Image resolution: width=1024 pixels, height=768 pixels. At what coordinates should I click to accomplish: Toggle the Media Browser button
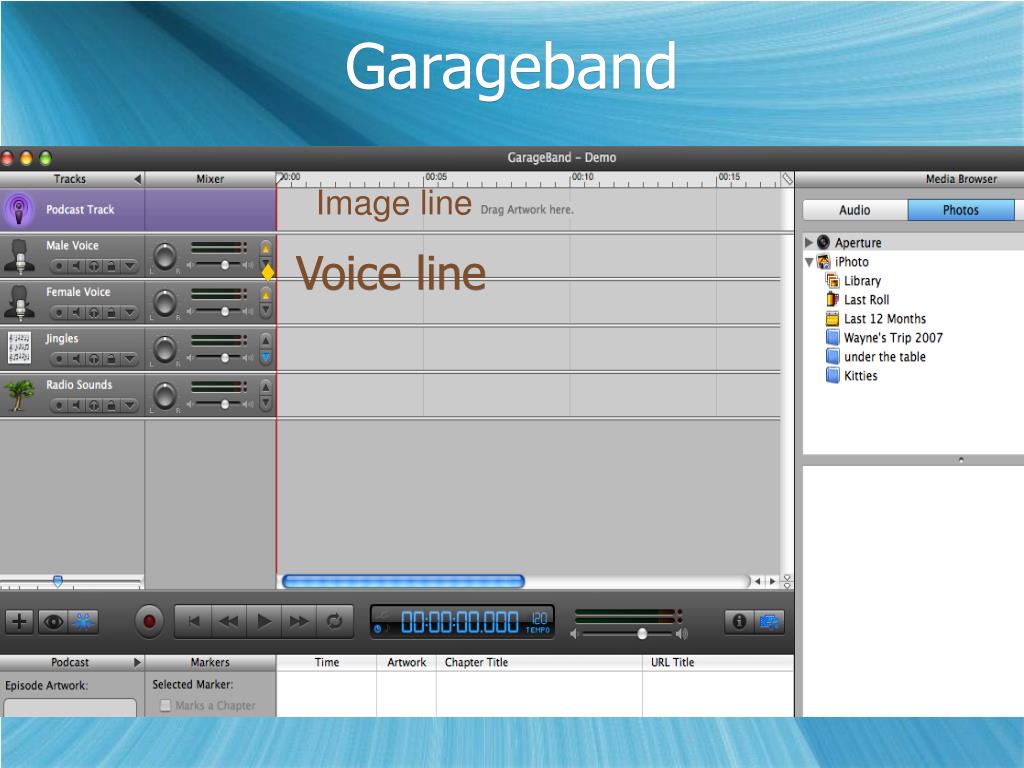click(x=769, y=621)
